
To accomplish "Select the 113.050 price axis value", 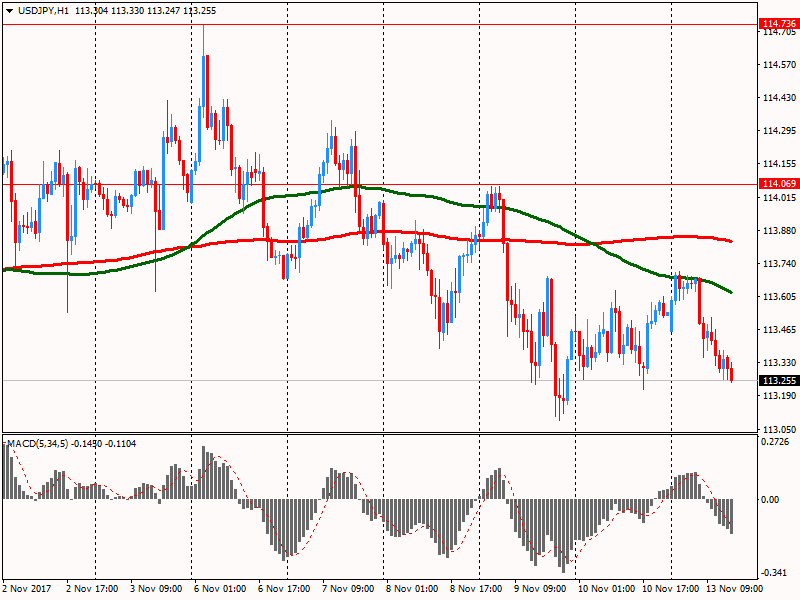I will (x=780, y=430).
